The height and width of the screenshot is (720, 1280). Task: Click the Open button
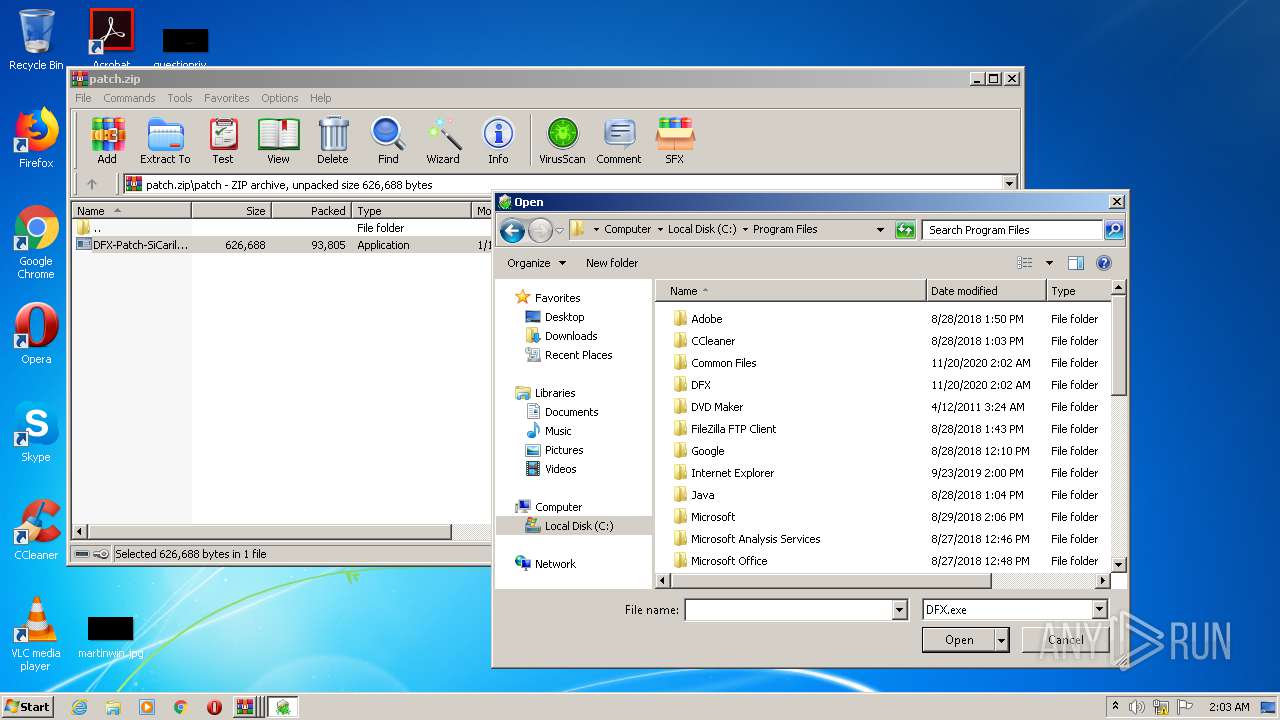958,640
